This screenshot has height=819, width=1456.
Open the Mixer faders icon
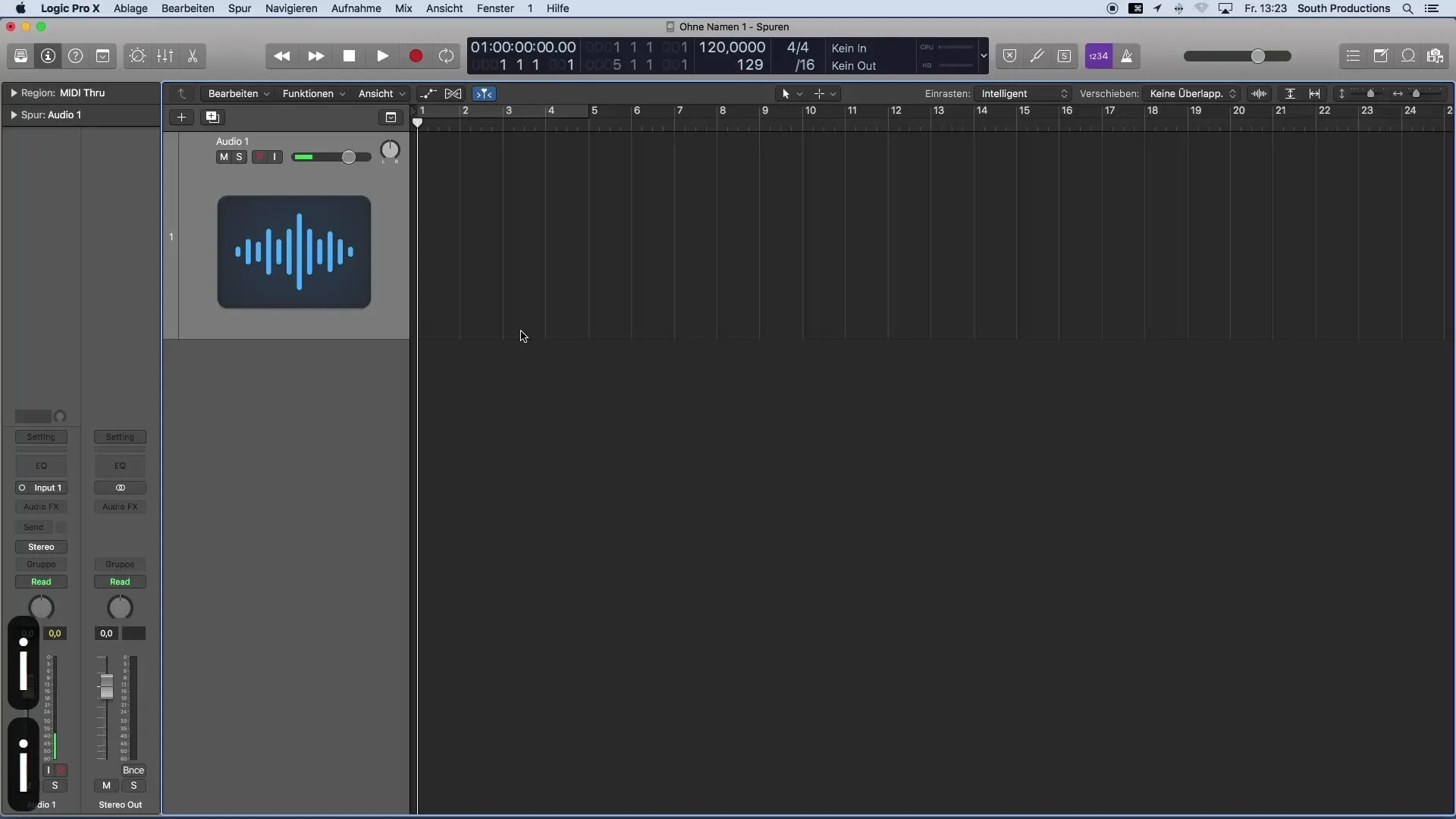pos(165,56)
